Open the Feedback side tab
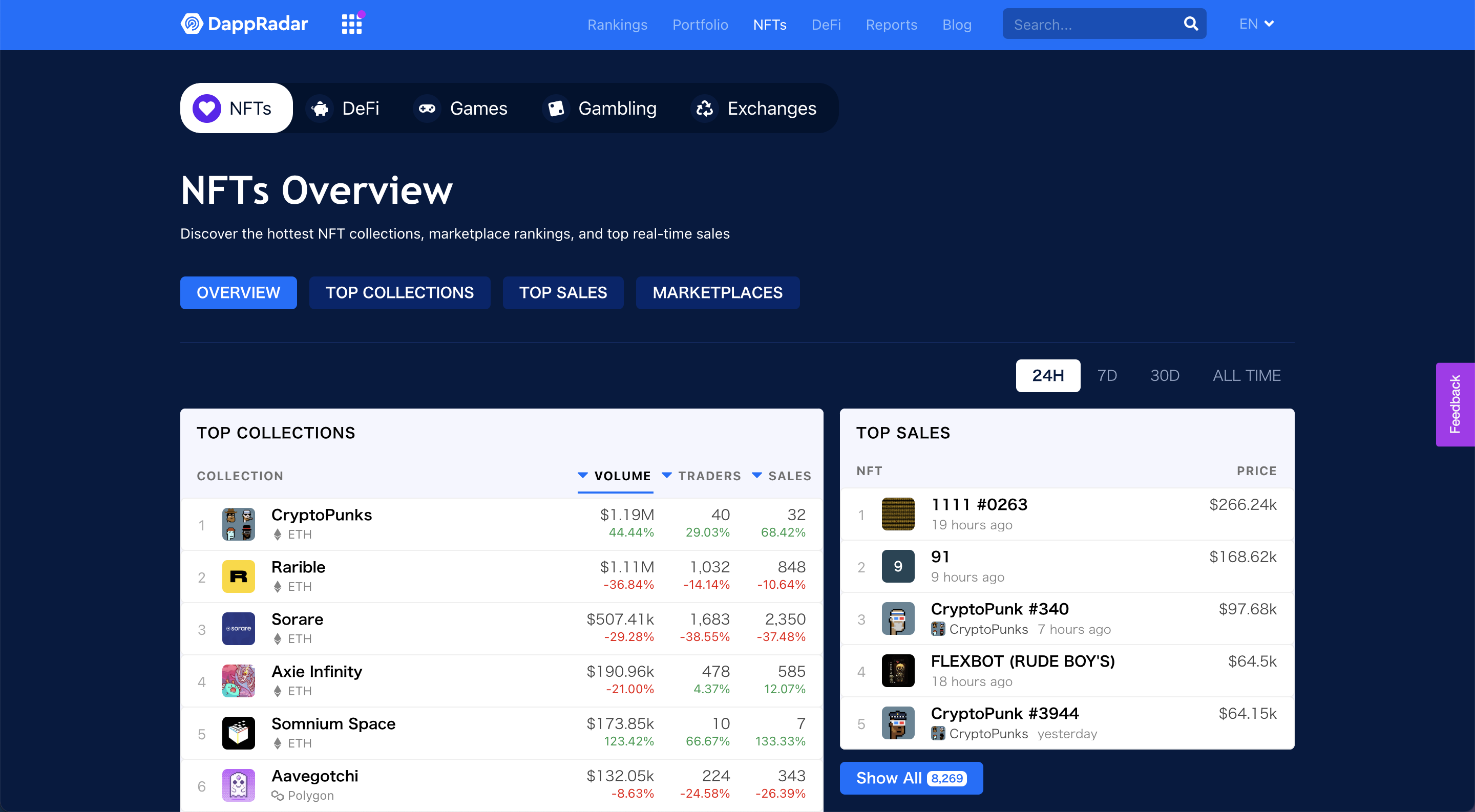1475x812 pixels. (x=1455, y=404)
